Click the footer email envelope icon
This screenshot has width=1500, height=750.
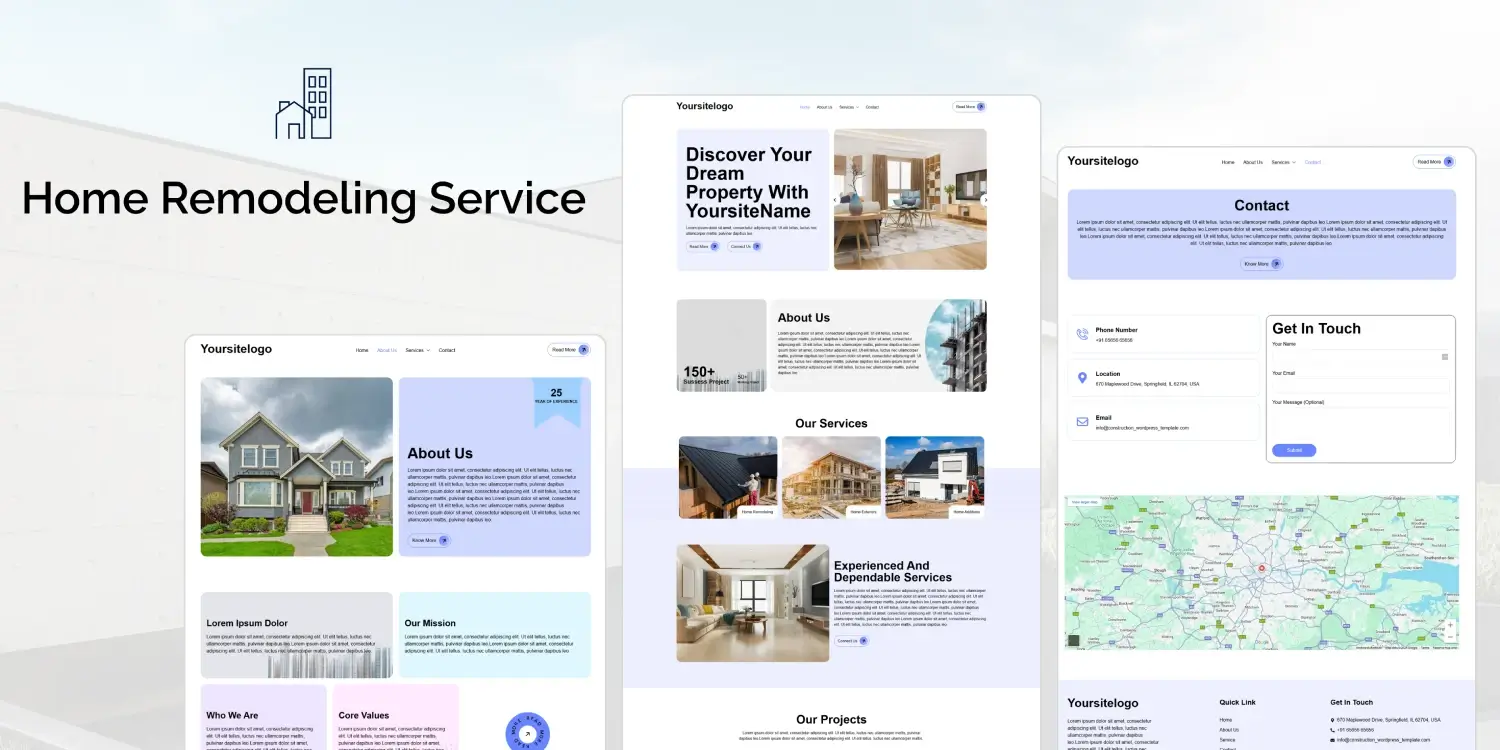click(x=1333, y=740)
